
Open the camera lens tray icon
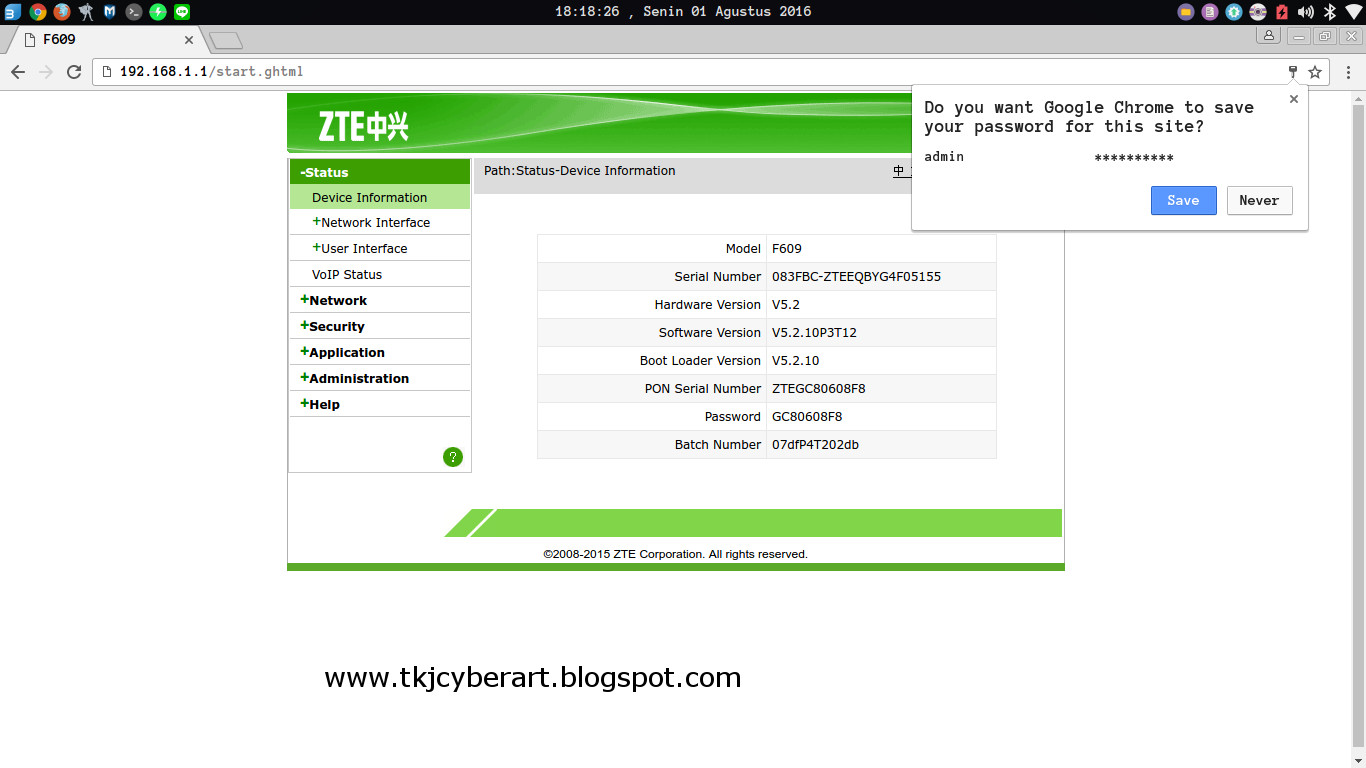[1258, 12]
